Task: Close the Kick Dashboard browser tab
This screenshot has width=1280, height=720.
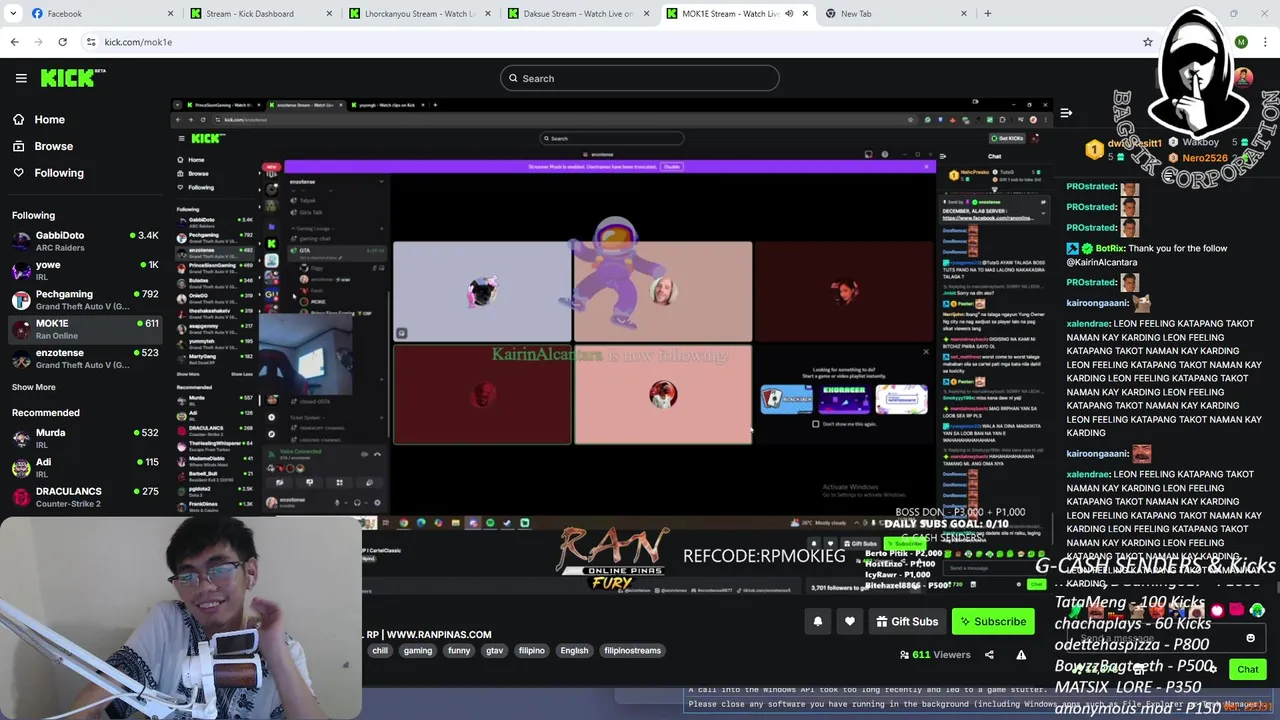Action: tap(329, 14)
